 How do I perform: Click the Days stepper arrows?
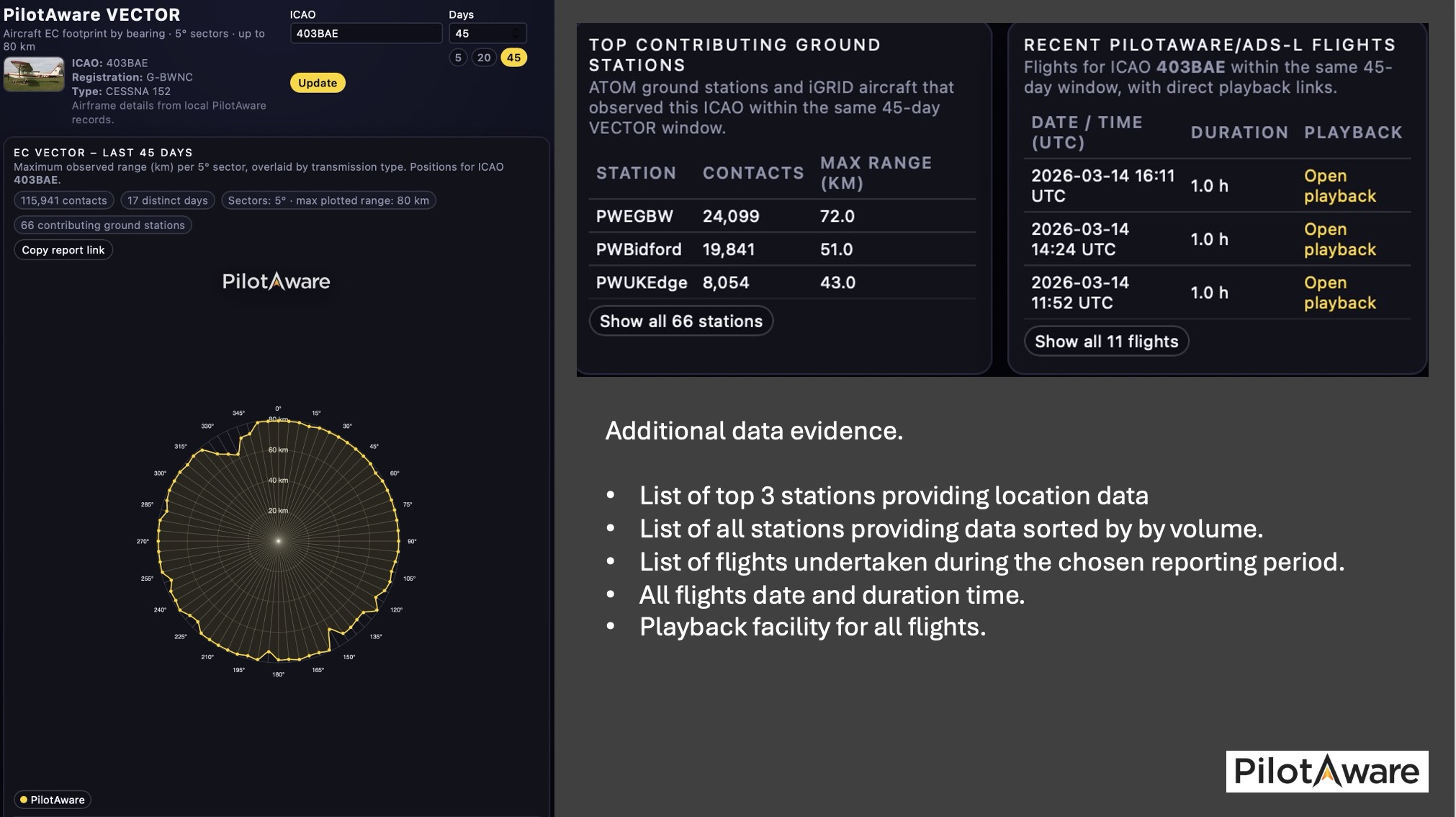516,33
